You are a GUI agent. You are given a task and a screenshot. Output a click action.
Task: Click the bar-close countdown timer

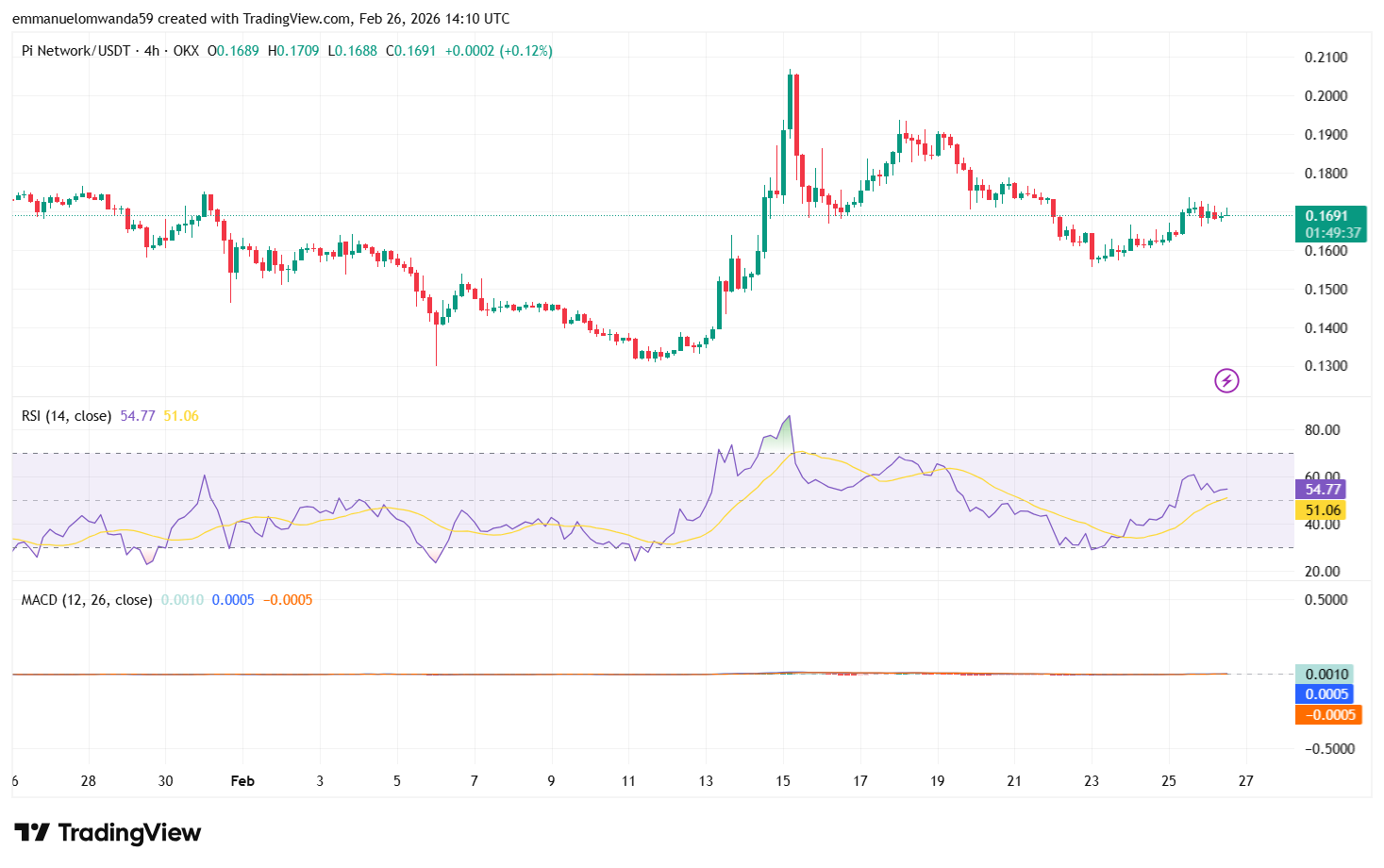1330,231
